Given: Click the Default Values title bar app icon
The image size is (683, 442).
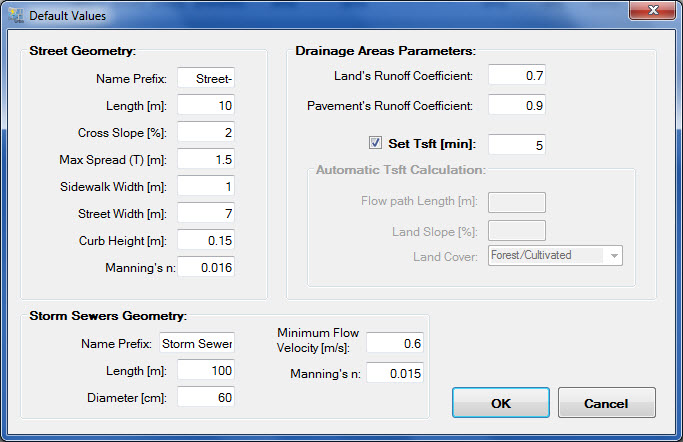Looking at the screenshot, I should pyautogui.click(x=16, y=15).
